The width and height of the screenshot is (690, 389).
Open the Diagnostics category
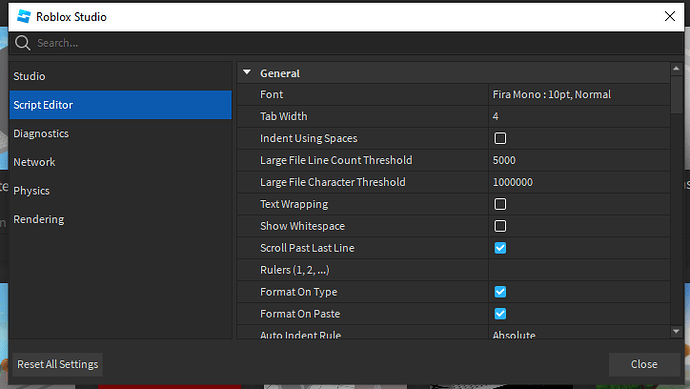120,133
